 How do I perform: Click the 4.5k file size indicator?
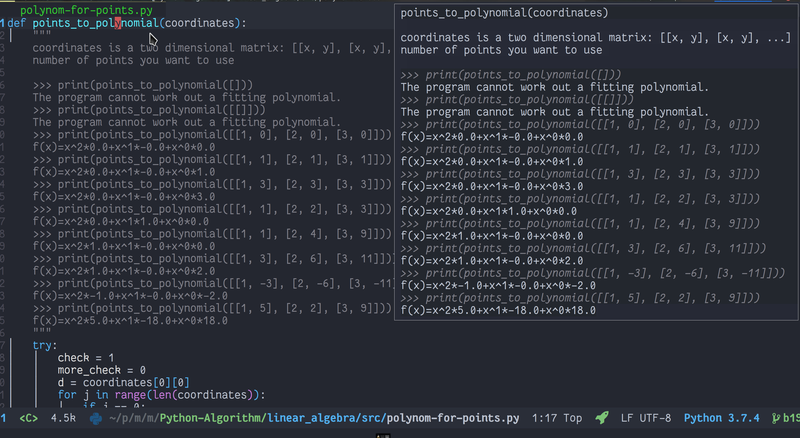click(63, 418)
